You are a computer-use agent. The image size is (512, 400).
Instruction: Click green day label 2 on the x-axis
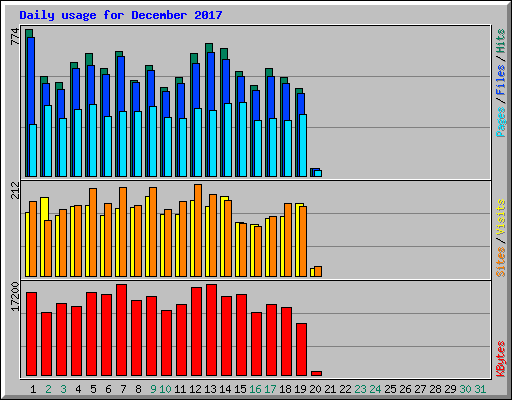pyautogui.click(x=48, y=389)
